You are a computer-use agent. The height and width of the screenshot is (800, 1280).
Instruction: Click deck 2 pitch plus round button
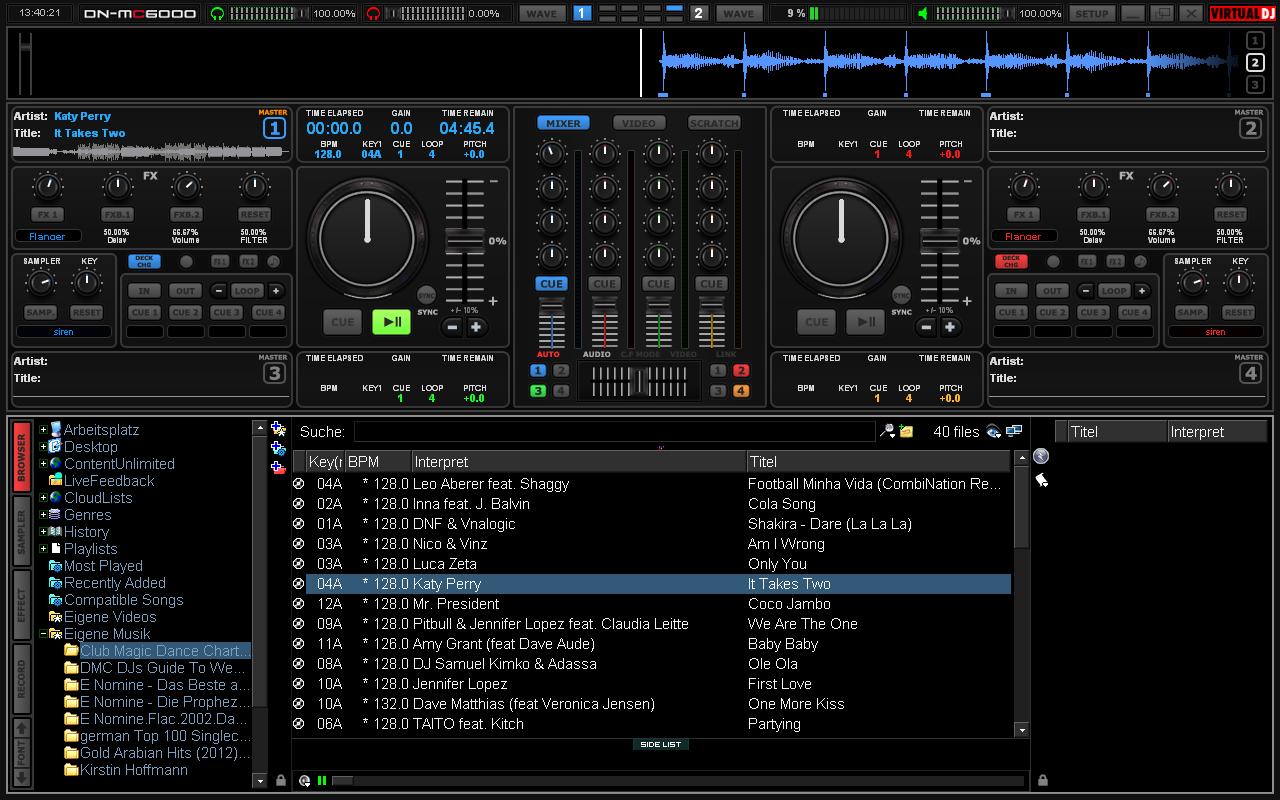coord(949,327)
